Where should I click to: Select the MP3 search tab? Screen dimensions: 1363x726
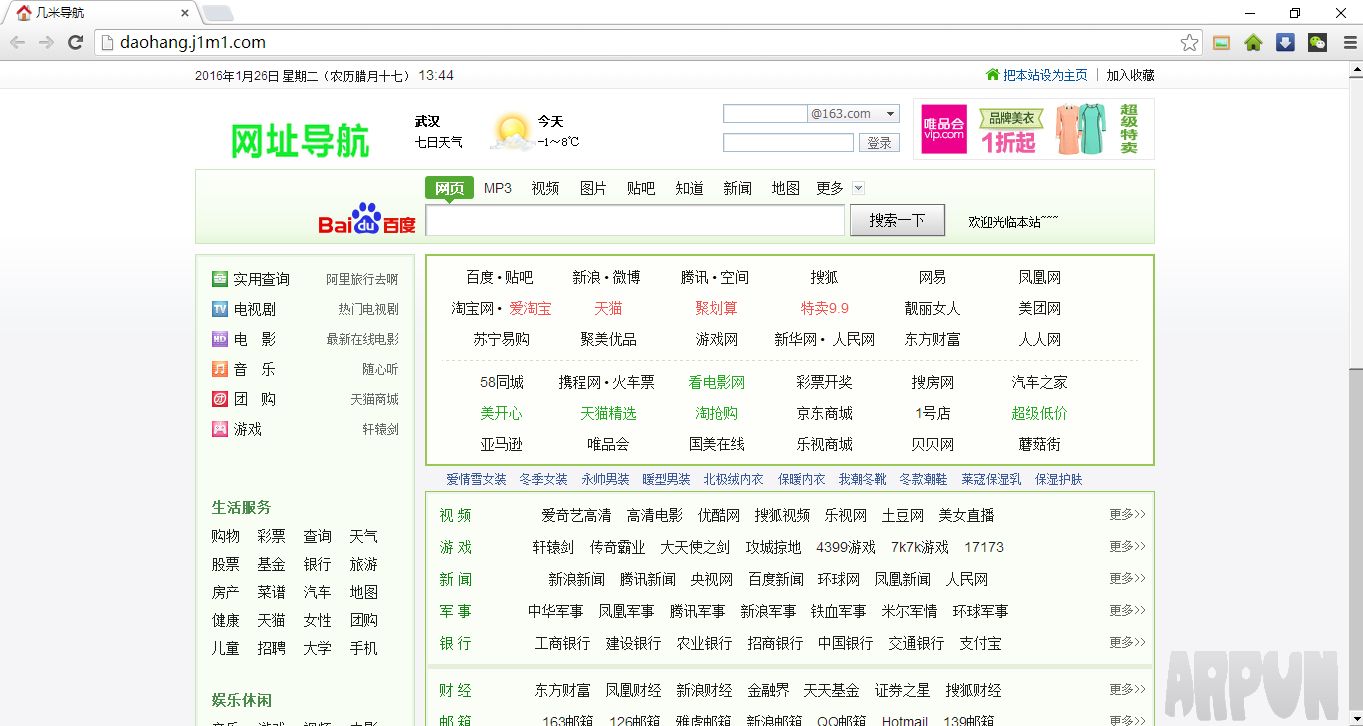point(498,188)
